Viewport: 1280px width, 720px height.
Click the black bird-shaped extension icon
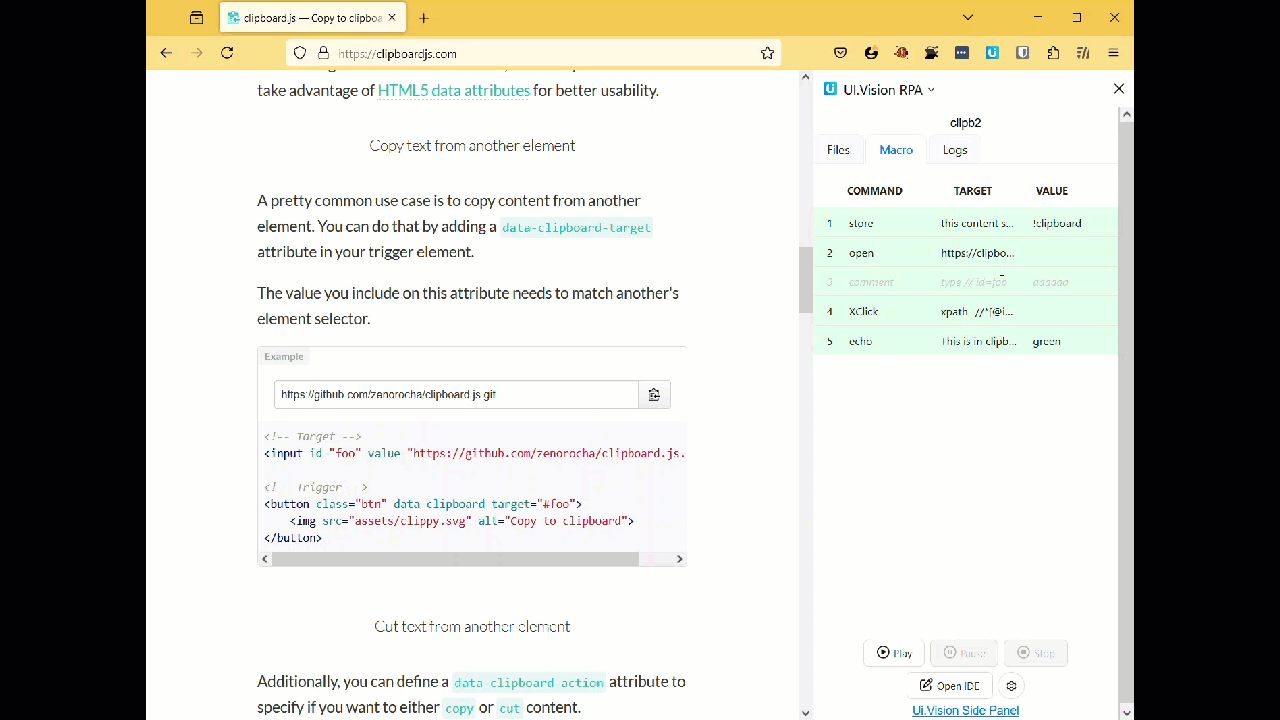click(932, 53)
